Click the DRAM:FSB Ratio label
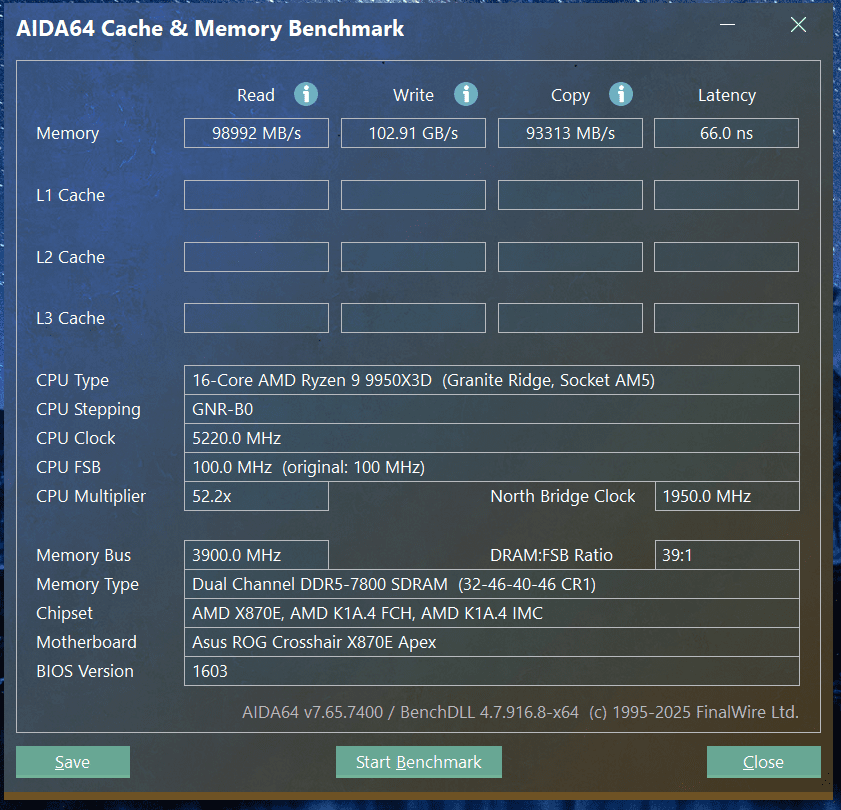The height and width of the screenshot is (810, 841). coord(551,555)
